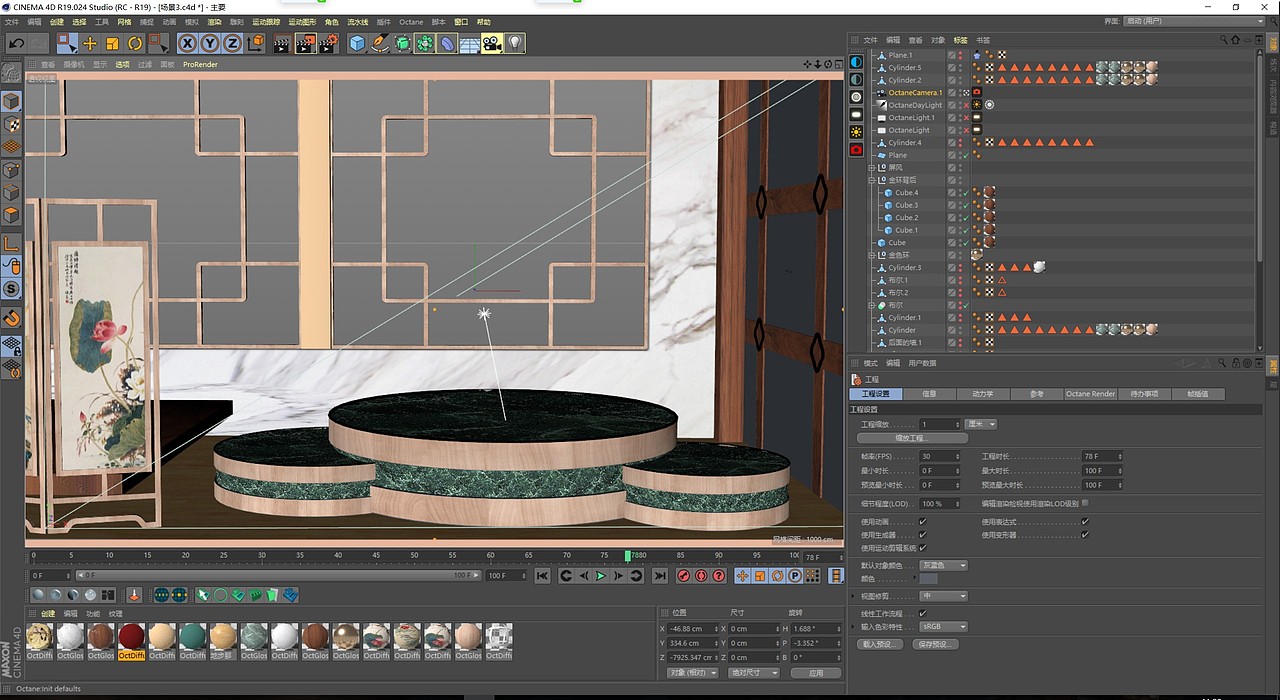
Task: Open the object manager search magnifier
Action: click(1222, 40)
